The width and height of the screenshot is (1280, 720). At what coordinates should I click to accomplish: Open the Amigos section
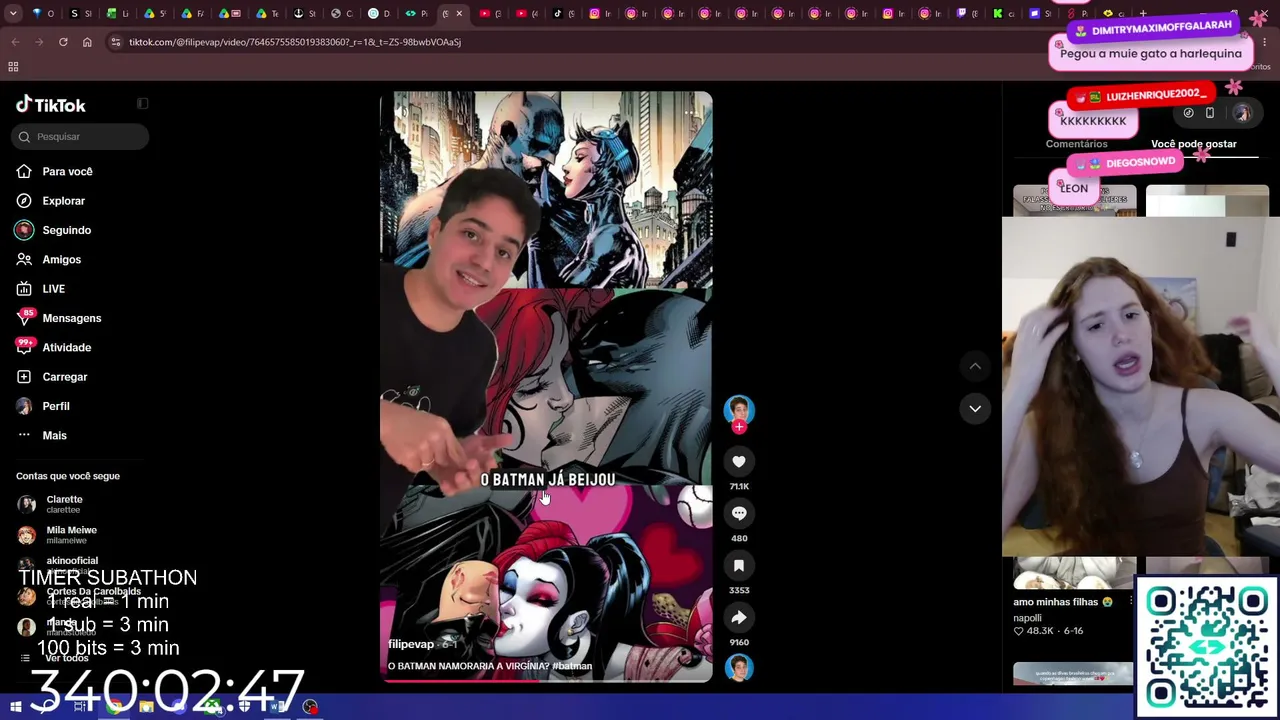tap(61, 259)
